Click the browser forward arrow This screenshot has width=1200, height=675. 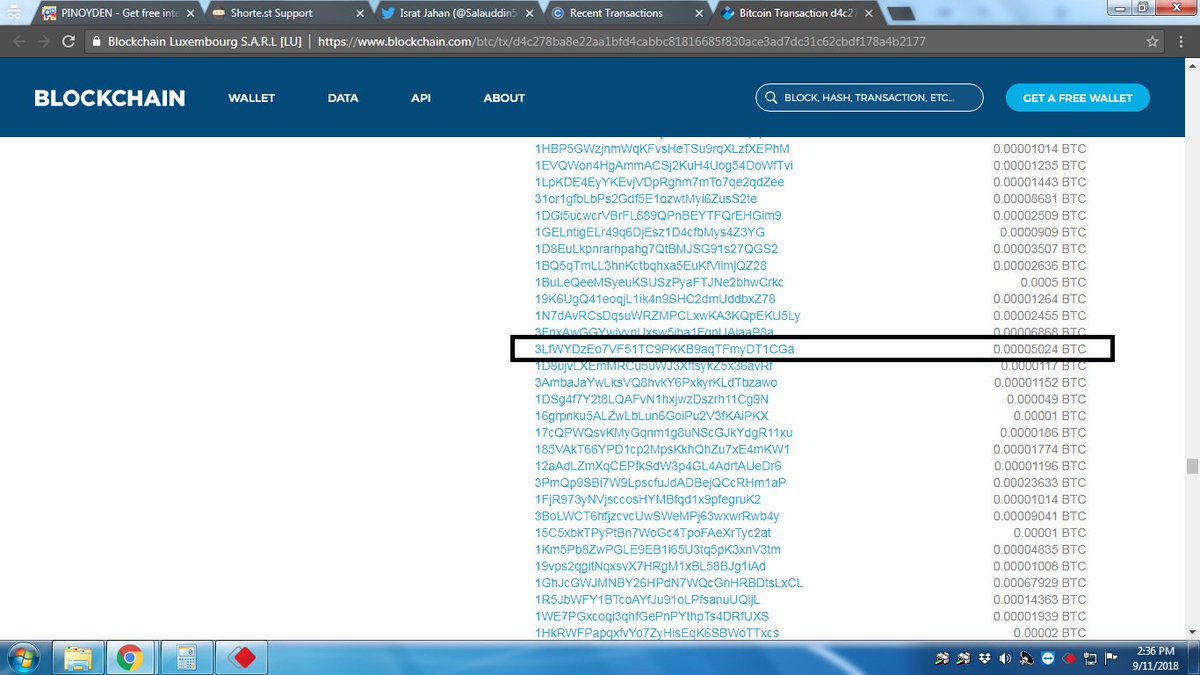click(43, 42)
